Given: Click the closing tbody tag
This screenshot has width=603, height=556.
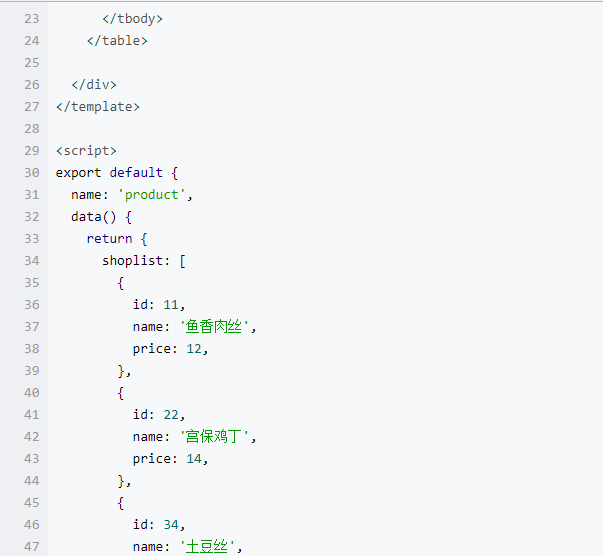Looking at the screenshot, I should pyautogui.click(x=132, y=18).
